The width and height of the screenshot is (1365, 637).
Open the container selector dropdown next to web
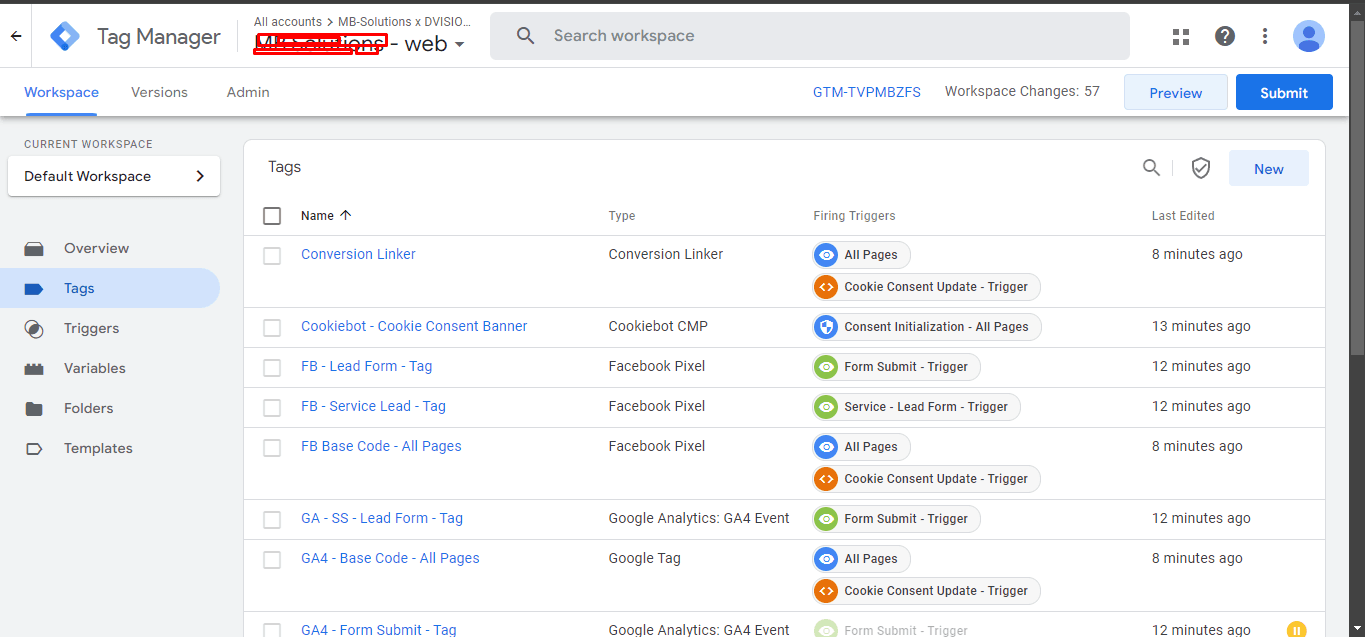click(459, 45)
